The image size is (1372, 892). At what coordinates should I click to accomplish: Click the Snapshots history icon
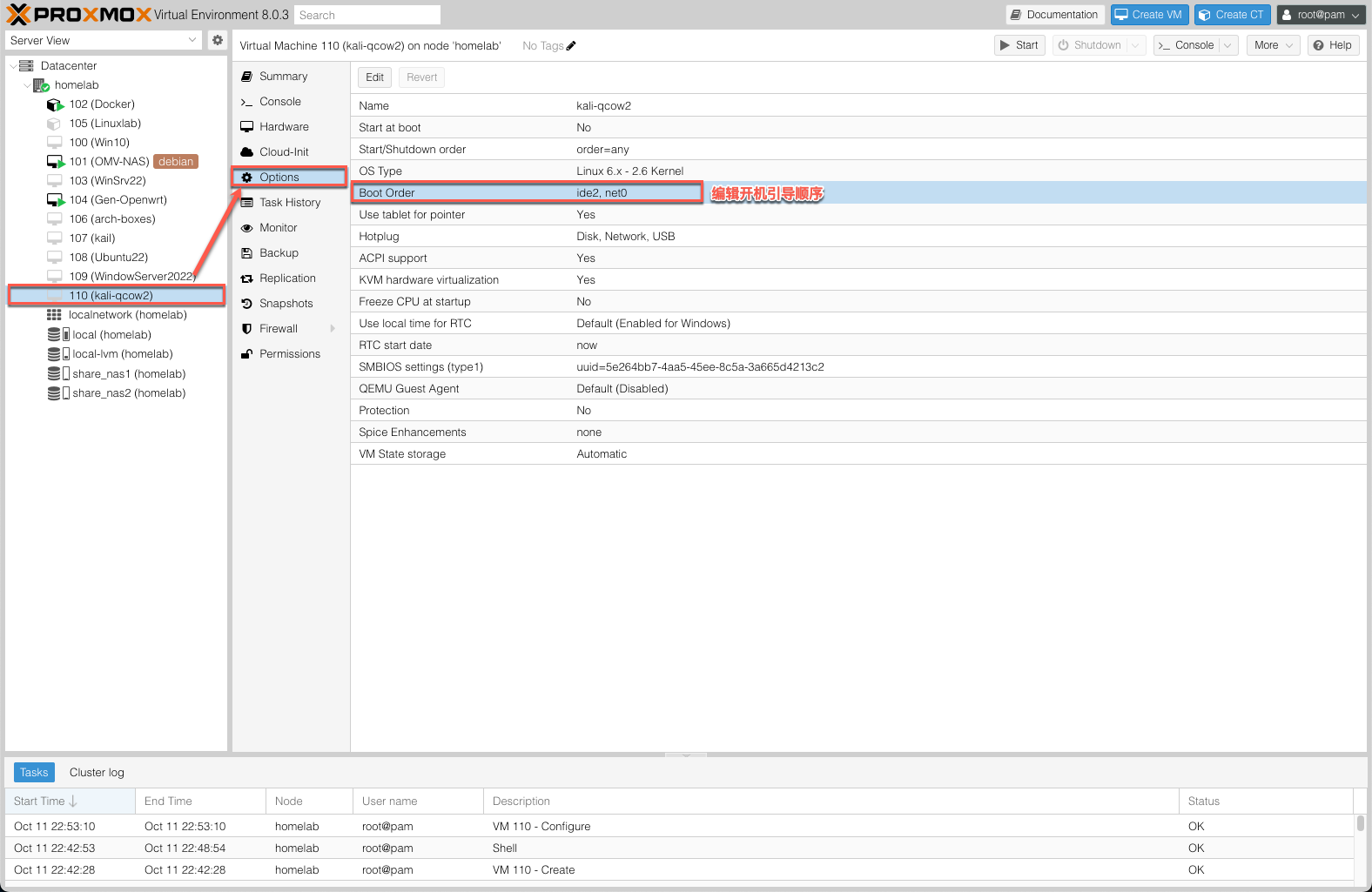pos(247,304)
